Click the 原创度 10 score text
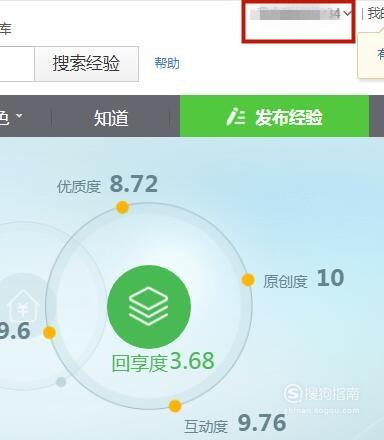The height and width of the screenshot is (440, 384). tap(303, 279)
